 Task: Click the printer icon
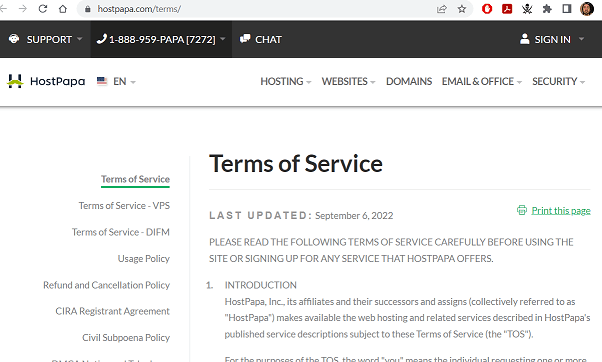[x=522, y=210]
